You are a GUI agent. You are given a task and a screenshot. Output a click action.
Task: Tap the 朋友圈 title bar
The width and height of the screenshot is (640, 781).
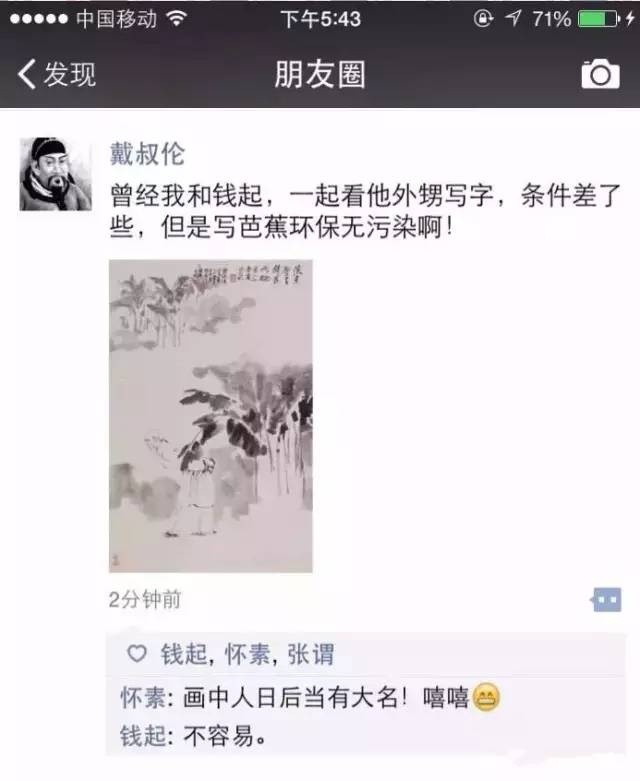(320, 74)
